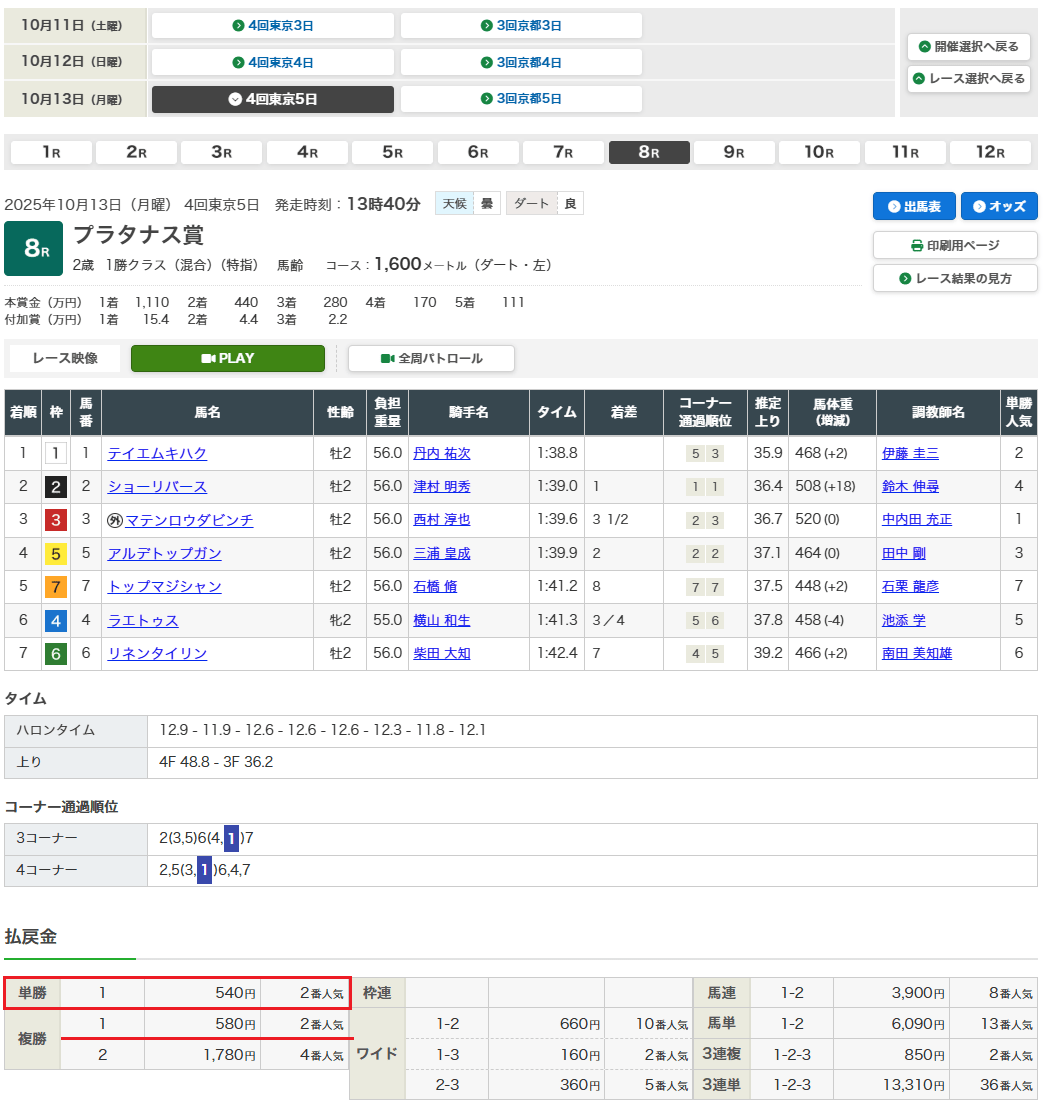This screenshot has width=1043, height=1107.
Task: Select the 12R race tab
Action: [x=989, y=152]
